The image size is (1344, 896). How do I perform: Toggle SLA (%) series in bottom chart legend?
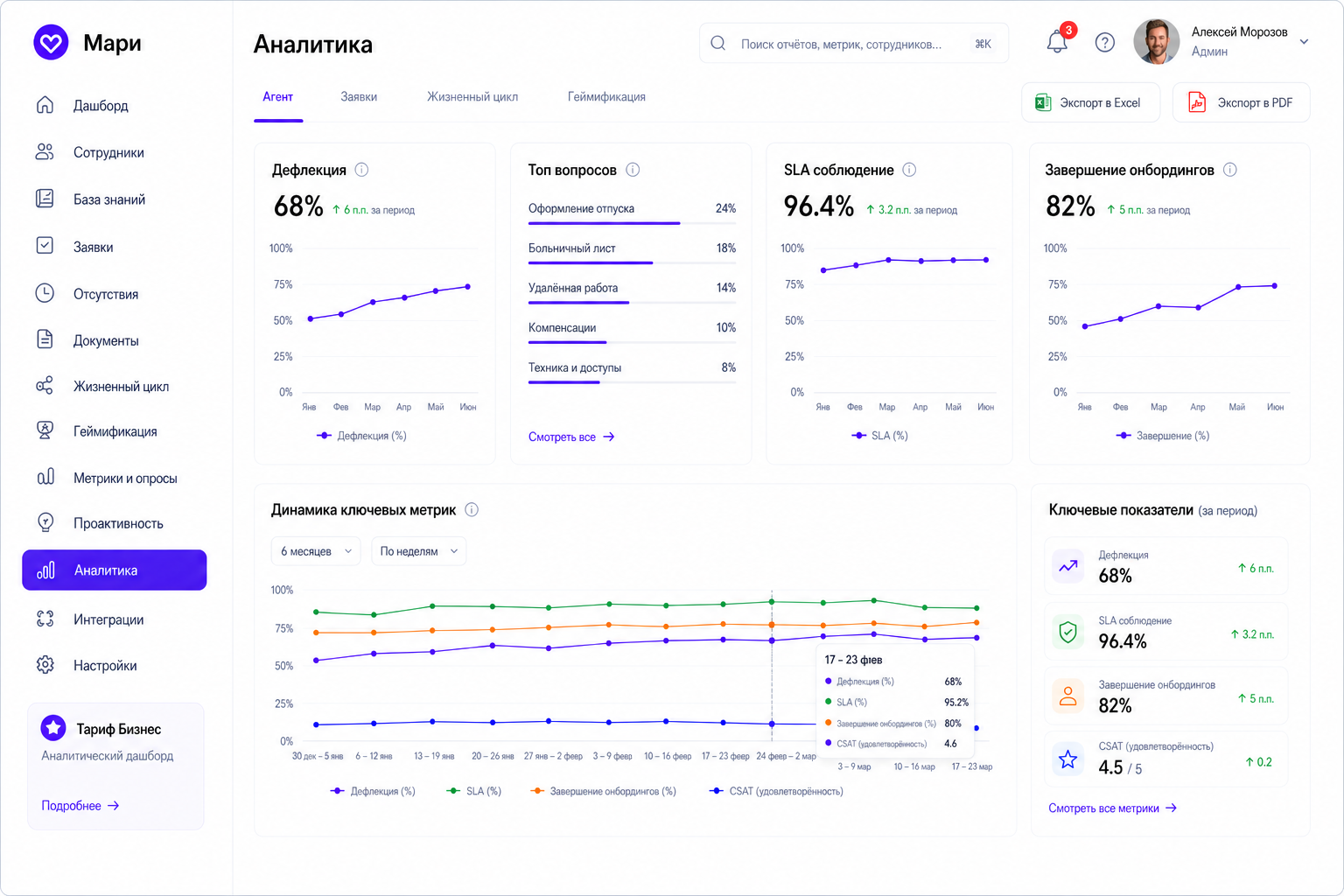474,791
